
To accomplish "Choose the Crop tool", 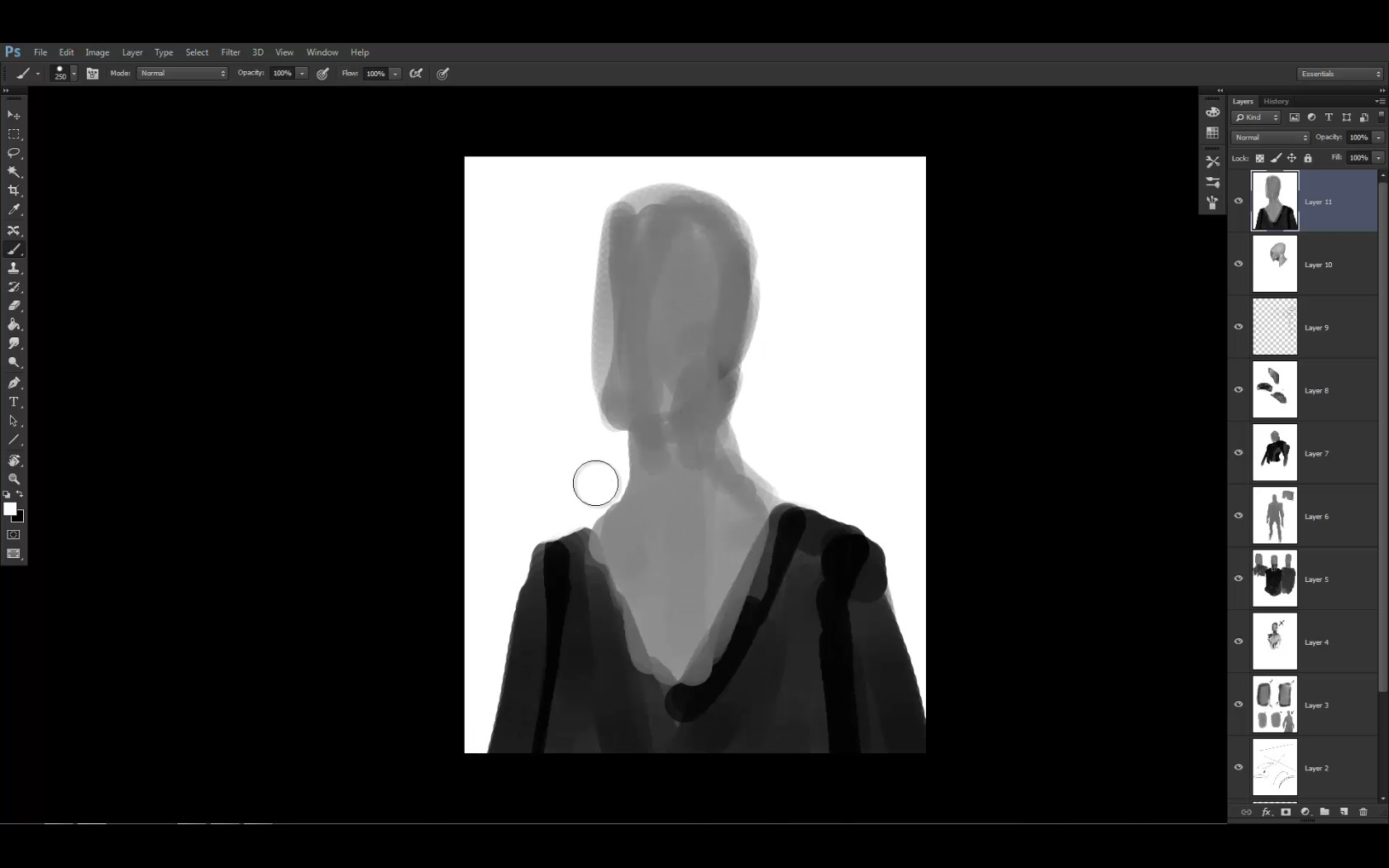I will click(x=14, y=191).
